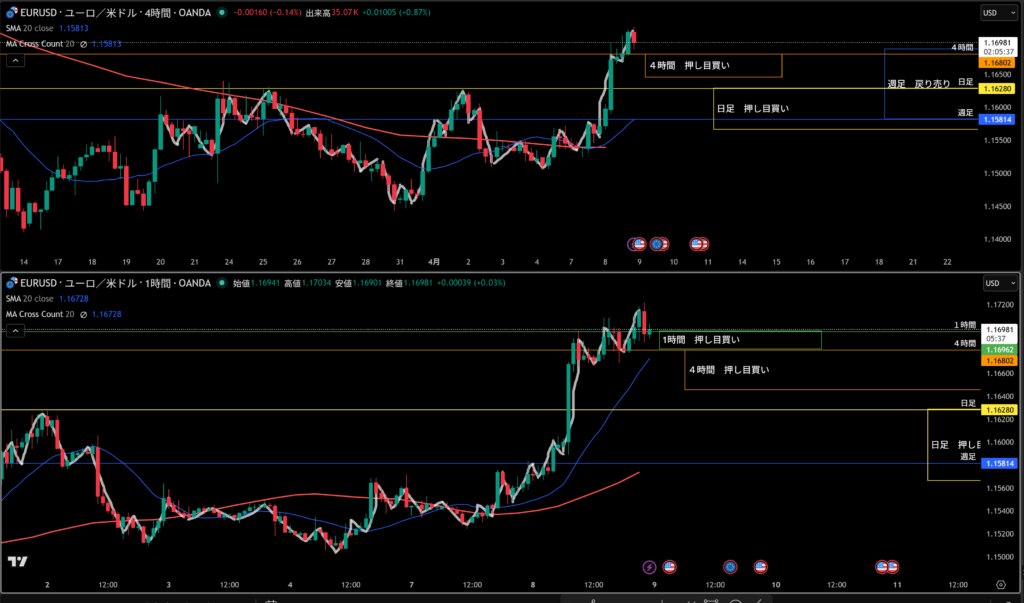
Task: Select the orange 1.16802 price label on the upper chart
Action: 998,62
